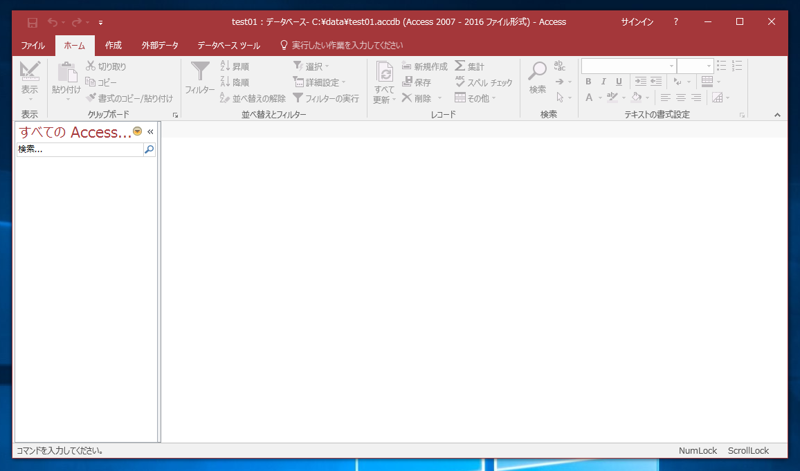Click the numbered list icon
Screen dimensions: 800x471
[737, 65]
